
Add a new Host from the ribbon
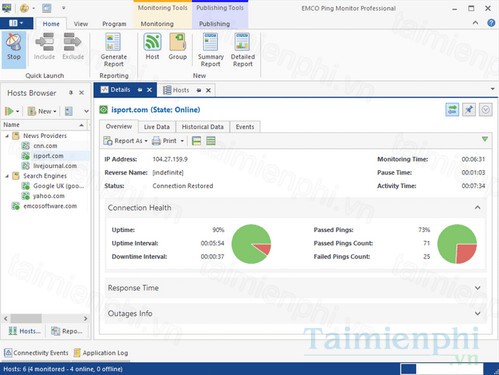pyautogui.click(x=152, y=47)
